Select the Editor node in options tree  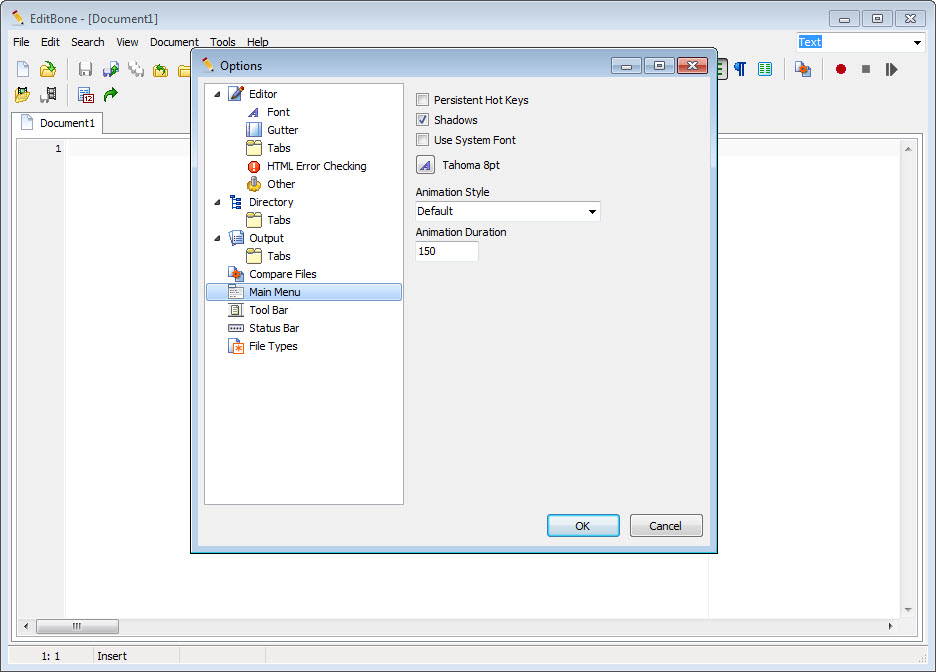tap(263, 94)
